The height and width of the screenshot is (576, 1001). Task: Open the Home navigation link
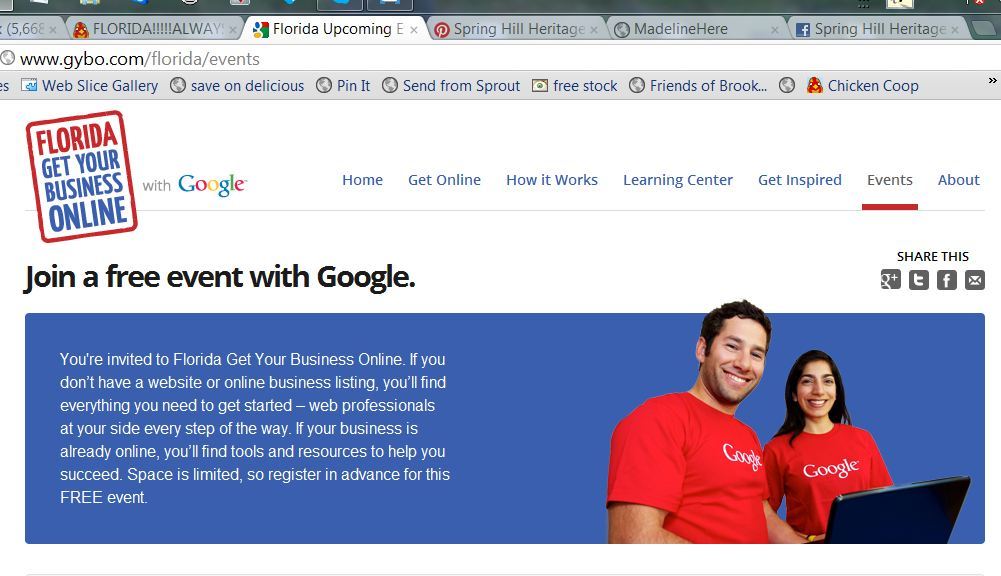[x=362, y=180]
